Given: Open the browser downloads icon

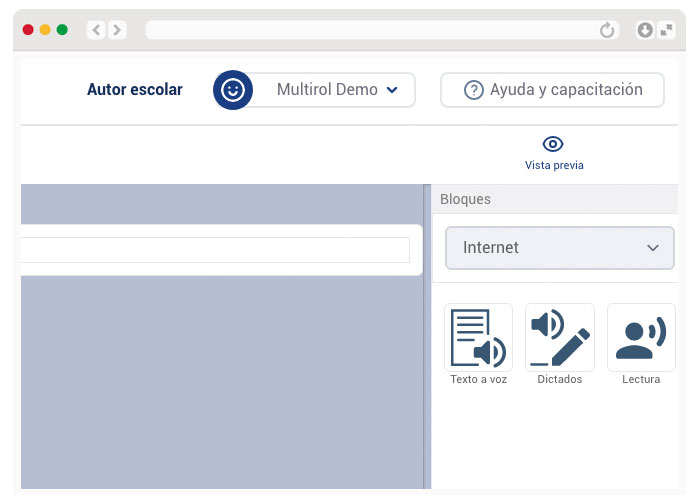Looking at the screenshot, I should 645,30.
